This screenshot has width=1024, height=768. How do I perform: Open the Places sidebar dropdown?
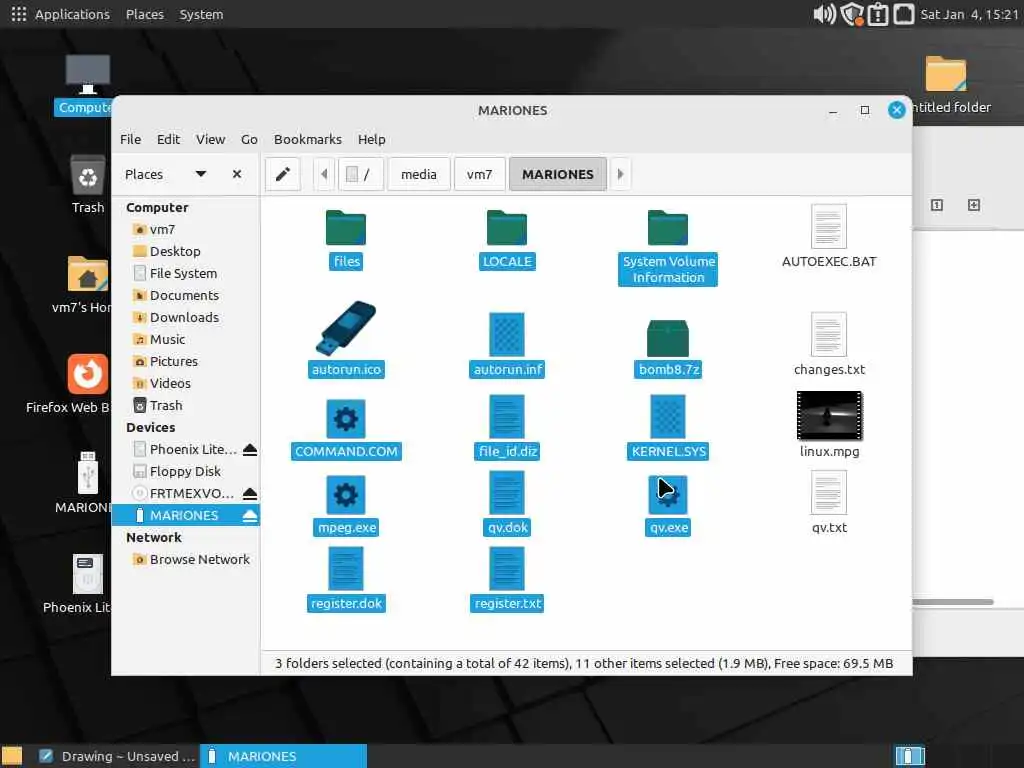201,174
